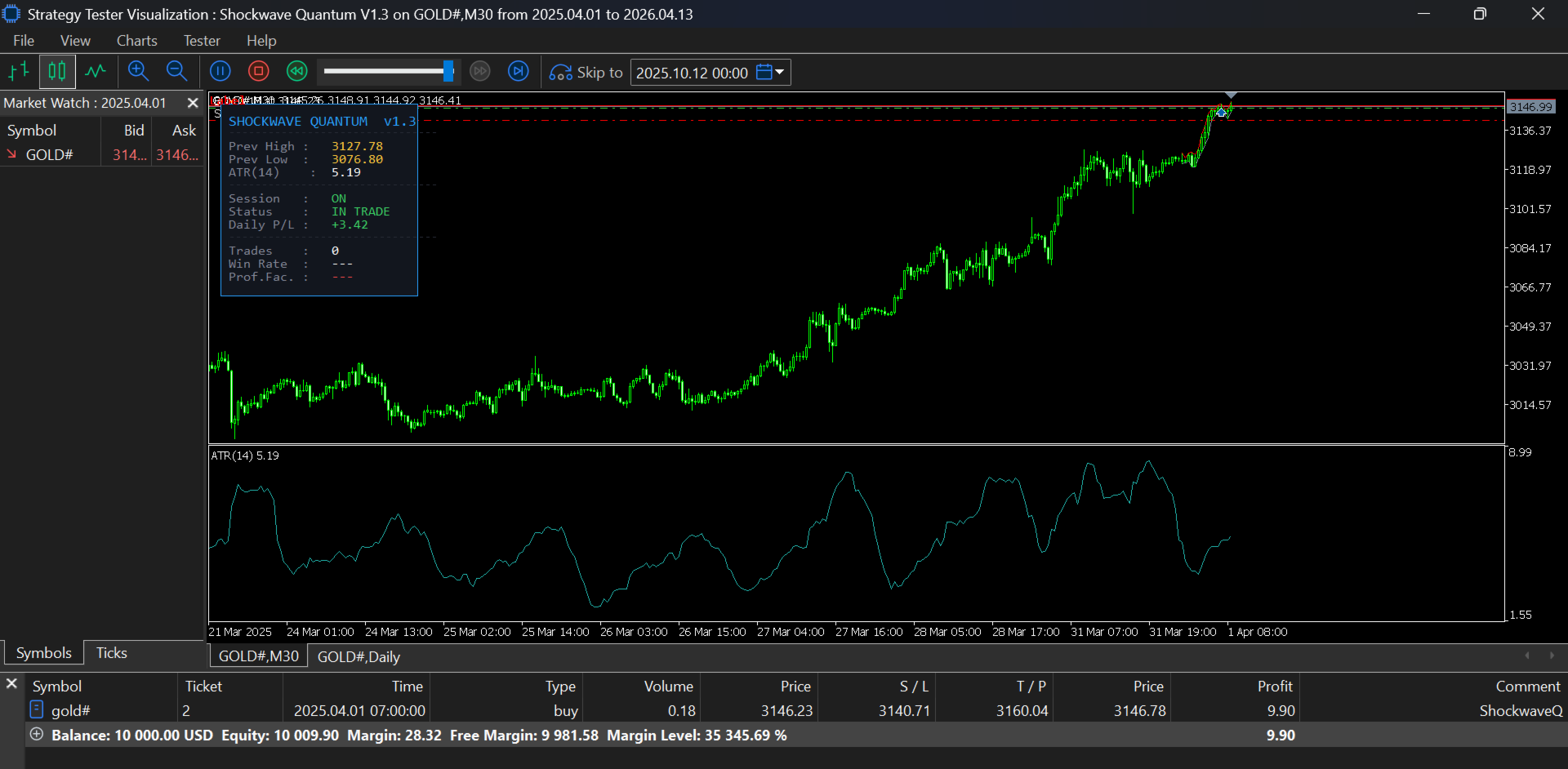Click the green rewind speed button
This screenshot has width=1568, height=769.
point(297,72)
